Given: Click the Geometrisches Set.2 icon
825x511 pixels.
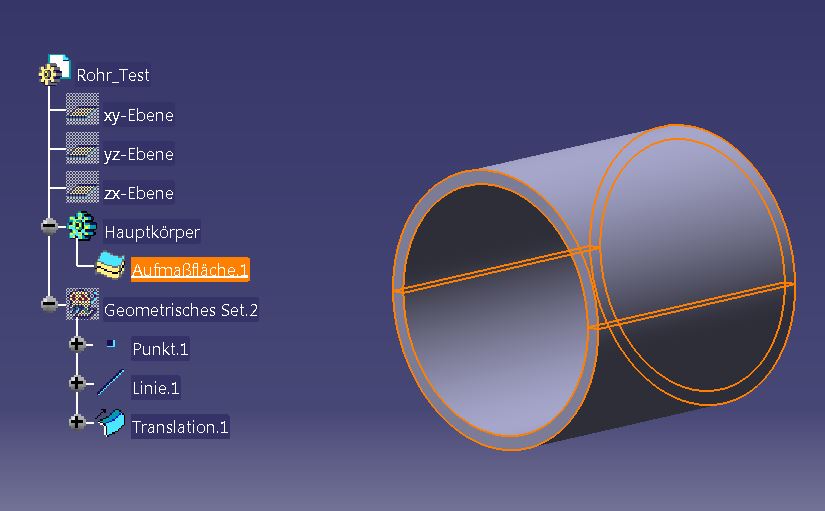Looking at the screenshot, I should coord(82,304).
